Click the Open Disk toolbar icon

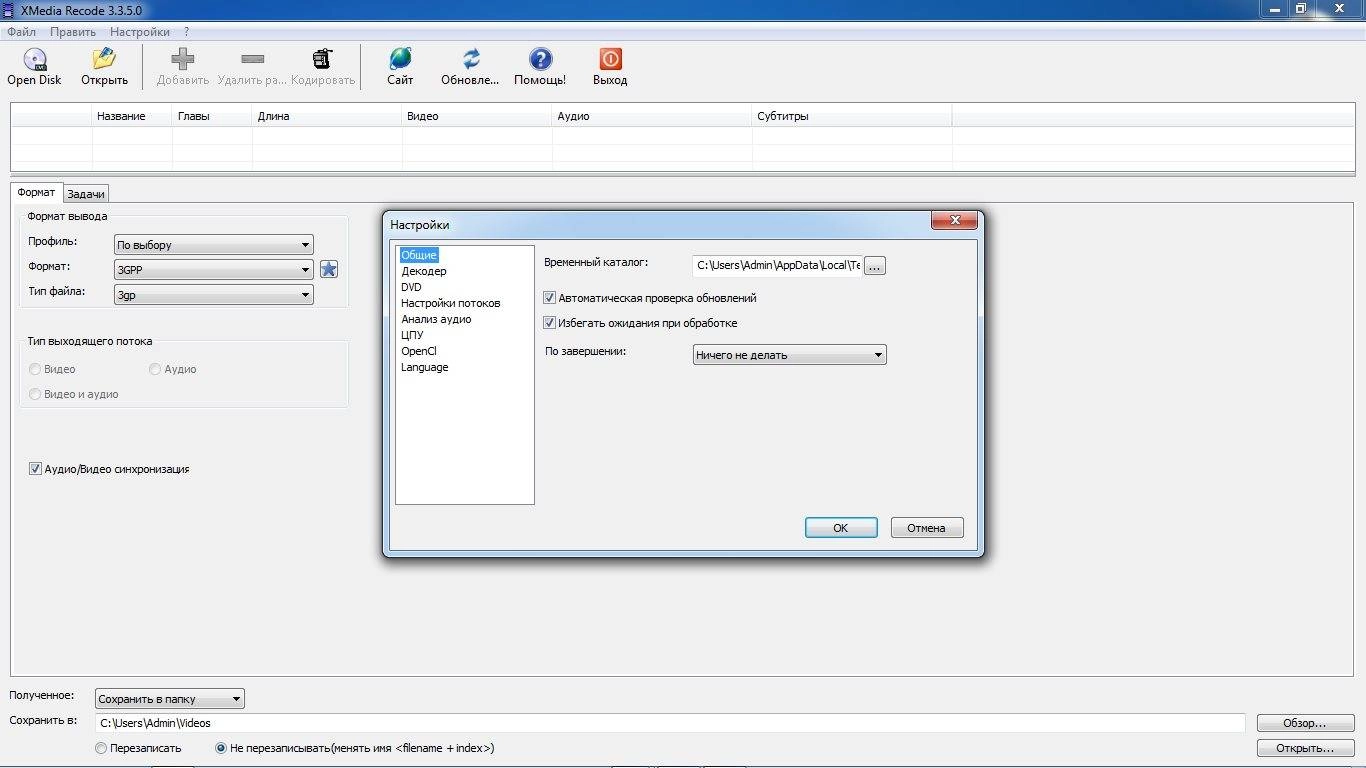[x=35, y=59]
